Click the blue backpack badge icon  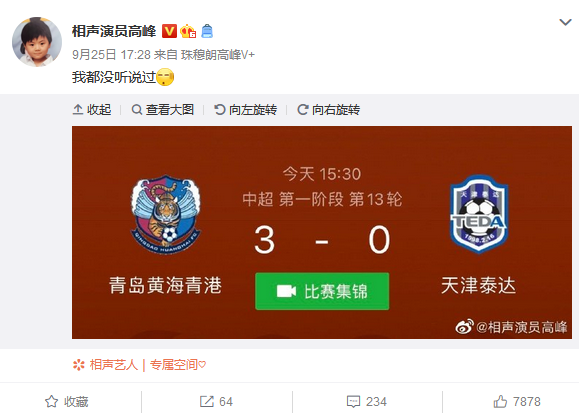207,31
